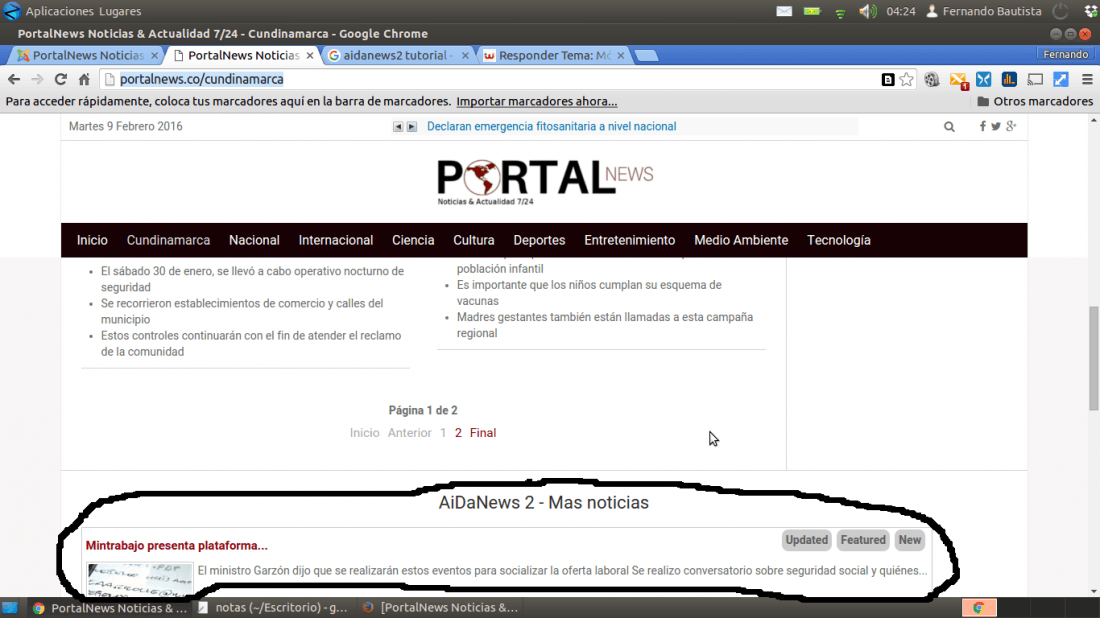Open the browser home page

[x=84, y=79]
